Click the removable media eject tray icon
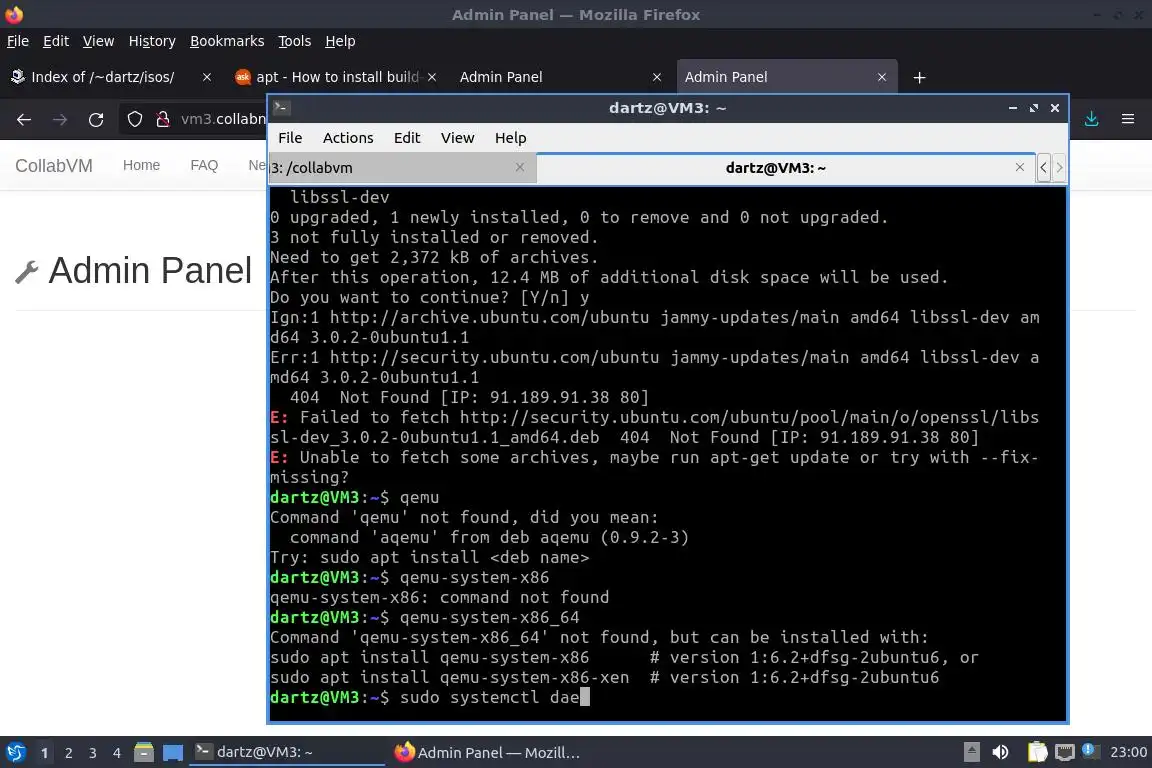The width and height of the screenshot is (1152, 768). tap(971, 752)
